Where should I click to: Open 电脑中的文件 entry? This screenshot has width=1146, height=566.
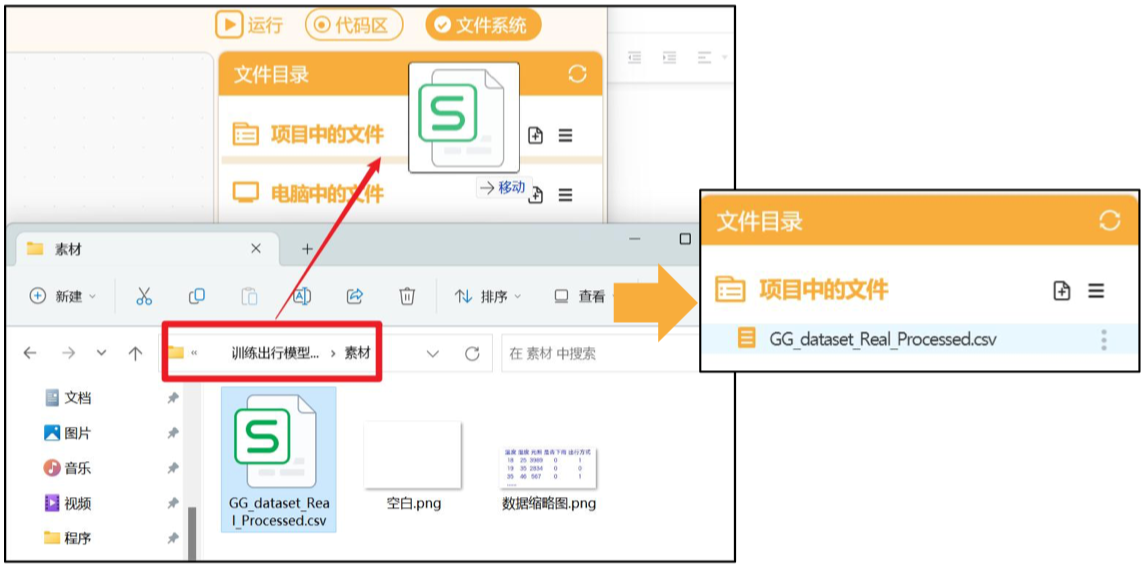[x=308, y=194]
